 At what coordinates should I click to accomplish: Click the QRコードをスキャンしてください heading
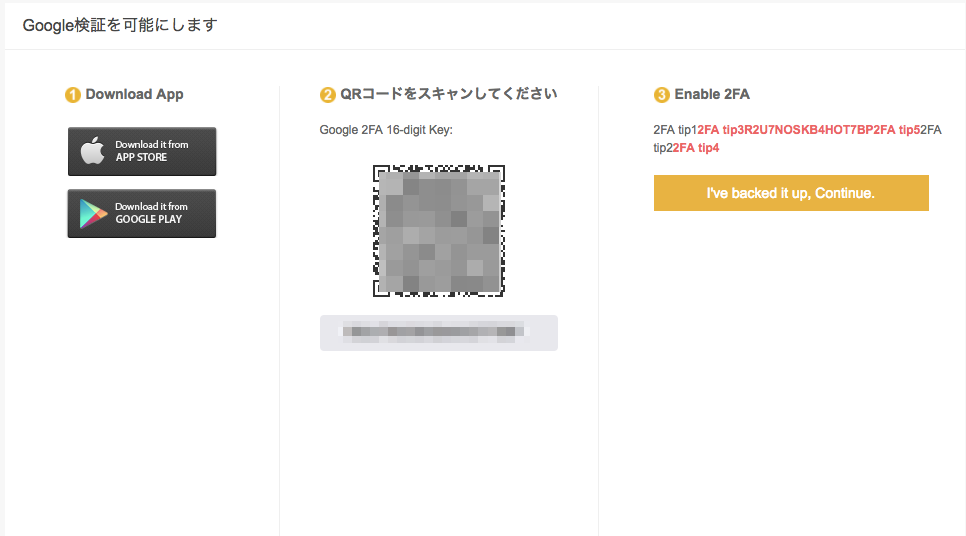[448, 94]
